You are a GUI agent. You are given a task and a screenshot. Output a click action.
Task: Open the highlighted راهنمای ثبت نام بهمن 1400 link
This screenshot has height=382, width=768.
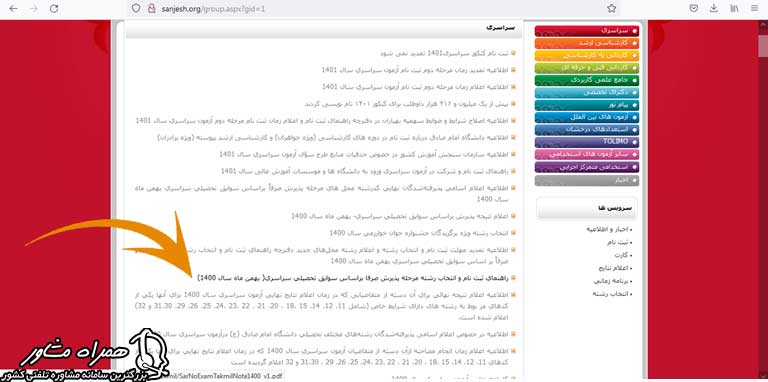(x=354, y=278)
